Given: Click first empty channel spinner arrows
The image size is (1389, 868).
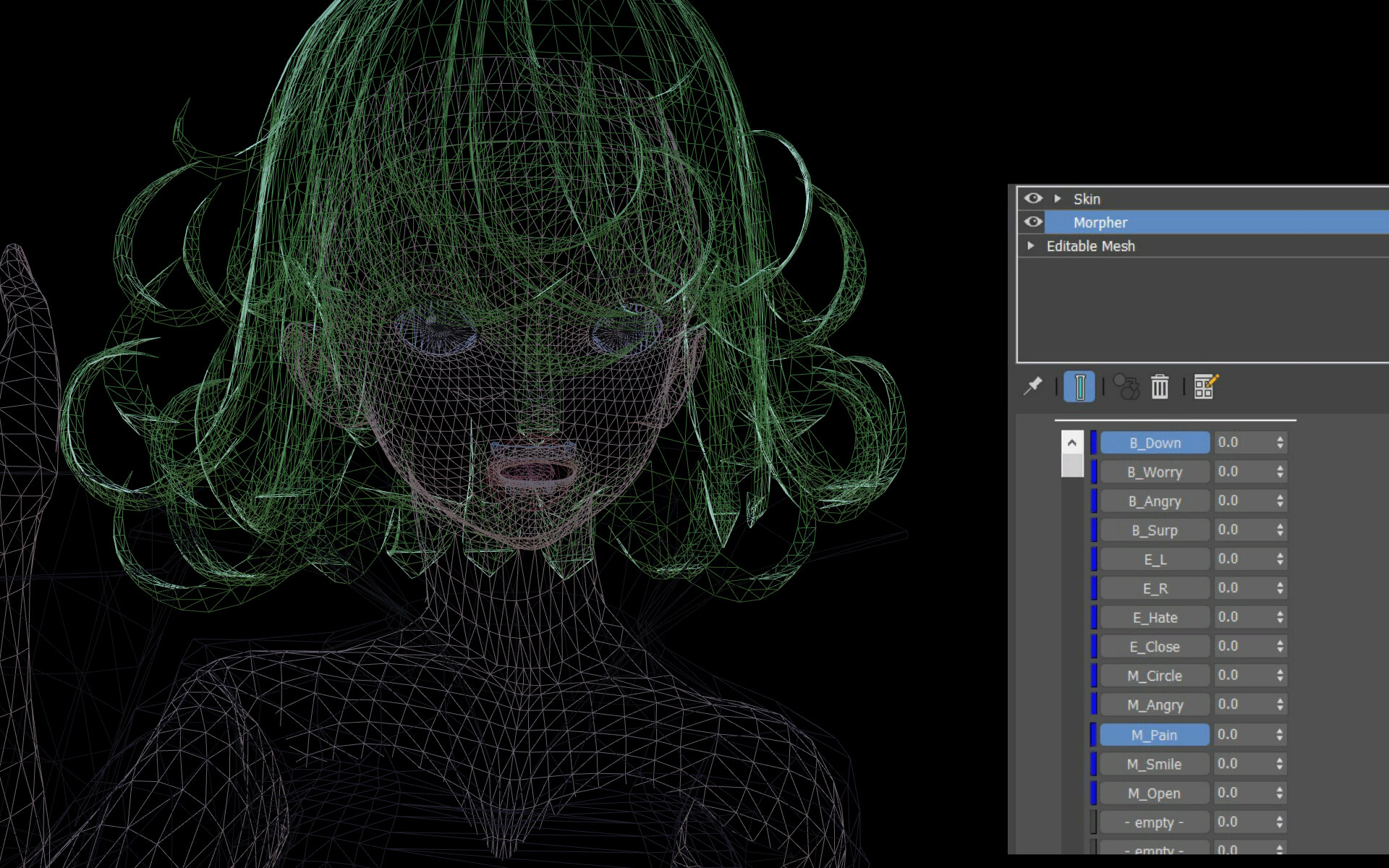Looking at the screenshot, I should click(x=1280, y=822).
